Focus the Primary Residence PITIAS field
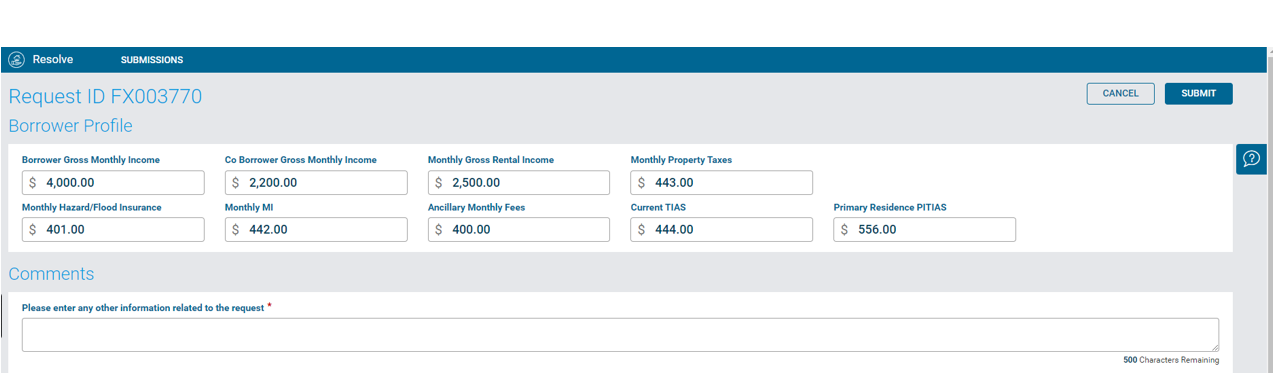Image resolution: width=1274 pixels, height=373 pixels. (x=925, y=230)
